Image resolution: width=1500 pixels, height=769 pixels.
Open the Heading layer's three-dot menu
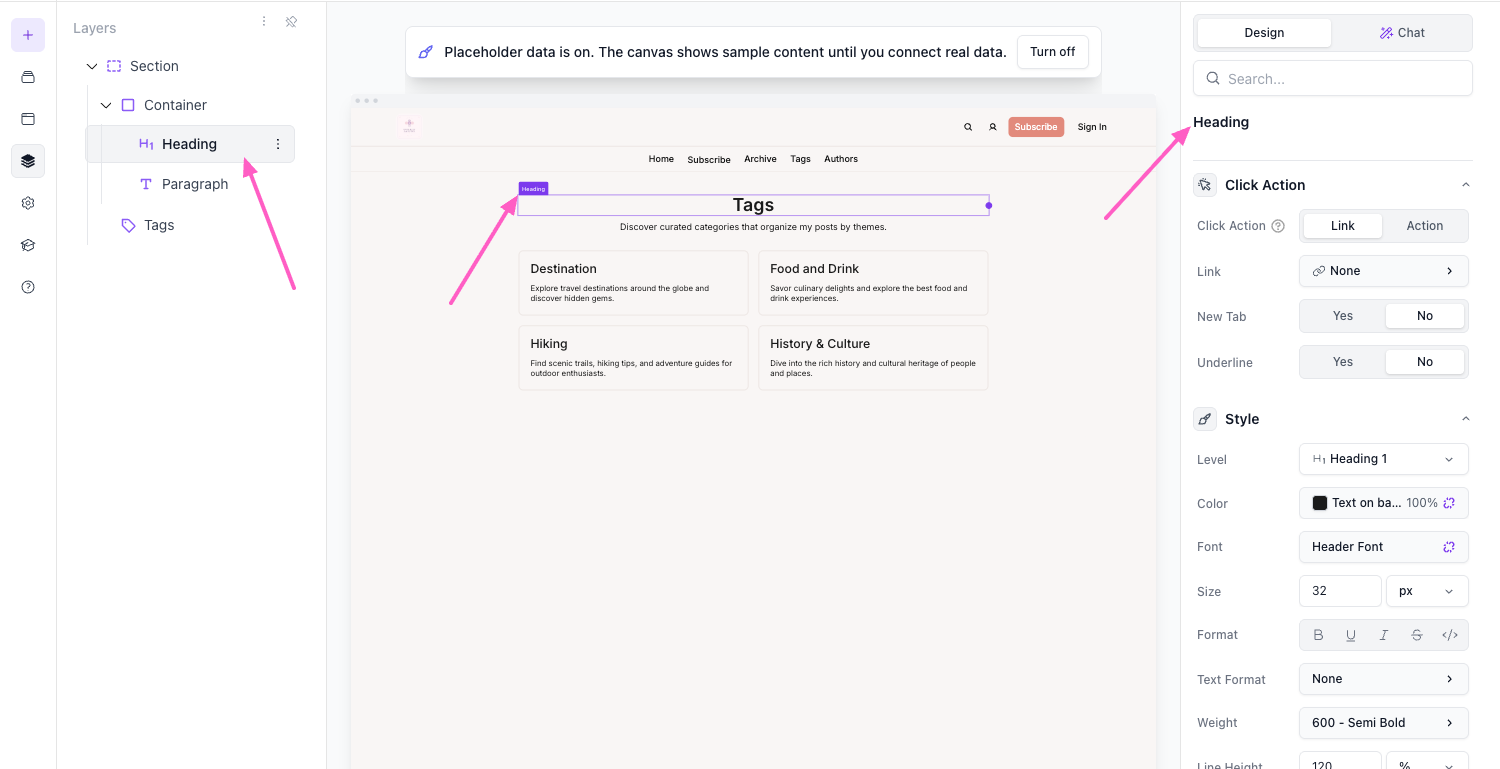pos(278,144)
